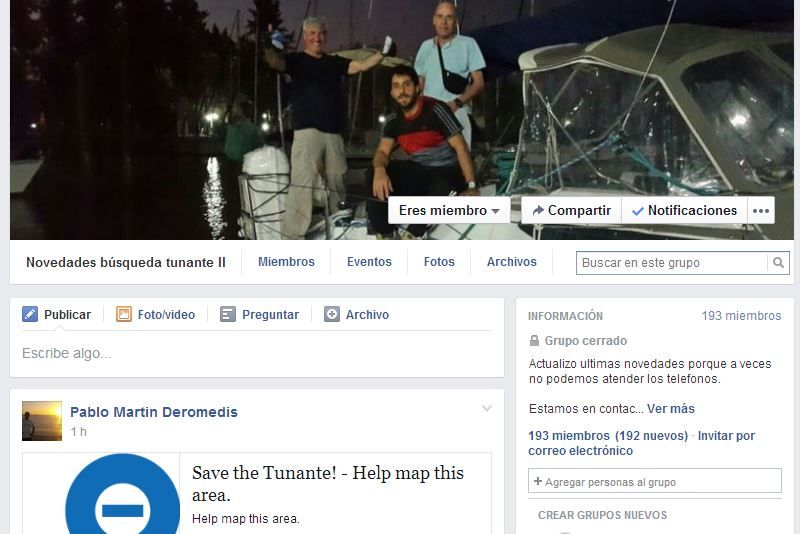
Task: Click the Publicar pencil icon
Action: click(30, 314)
